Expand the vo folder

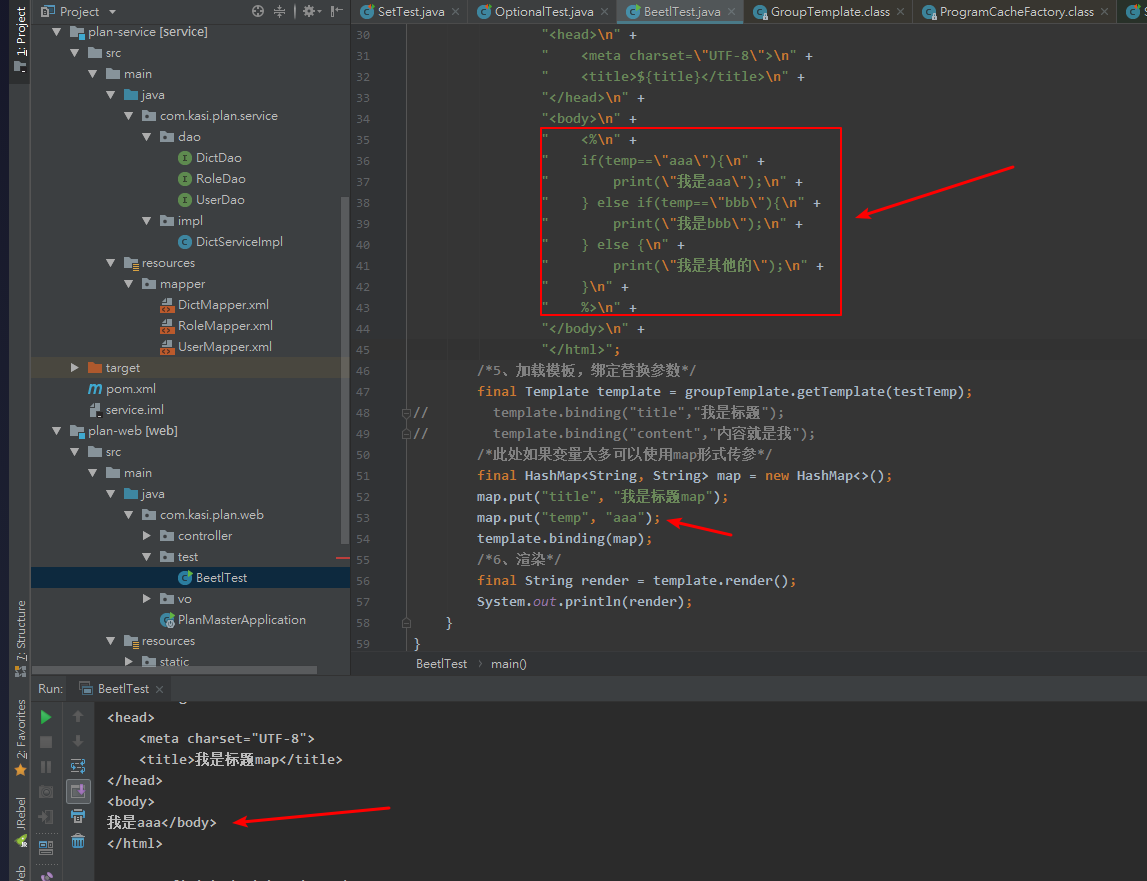pyautogui.click(x=146, y=599)
